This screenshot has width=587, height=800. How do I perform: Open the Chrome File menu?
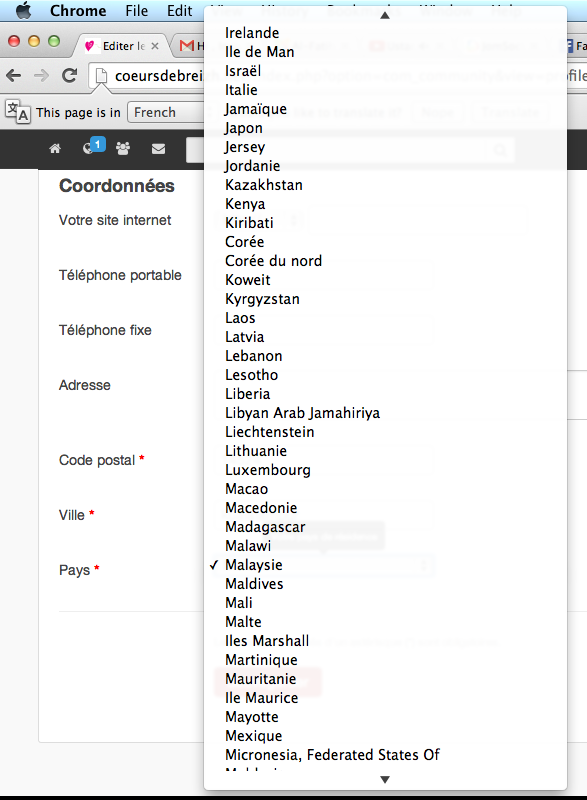(x=137, y=11)
